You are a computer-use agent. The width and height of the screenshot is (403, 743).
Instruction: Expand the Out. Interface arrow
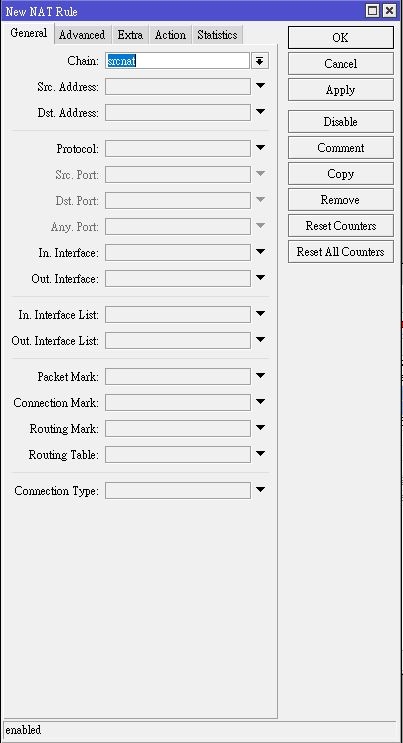click(x=260, y=278)
